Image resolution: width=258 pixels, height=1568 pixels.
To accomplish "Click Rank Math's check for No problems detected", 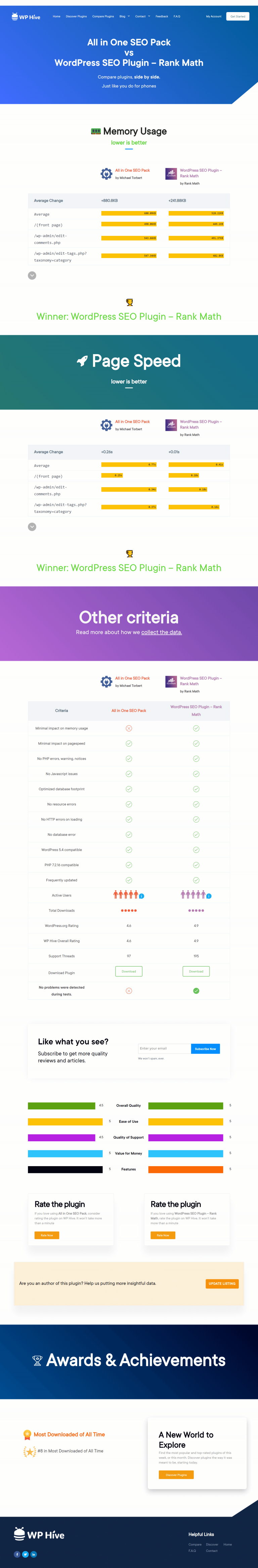I will (x=196, y=990).
